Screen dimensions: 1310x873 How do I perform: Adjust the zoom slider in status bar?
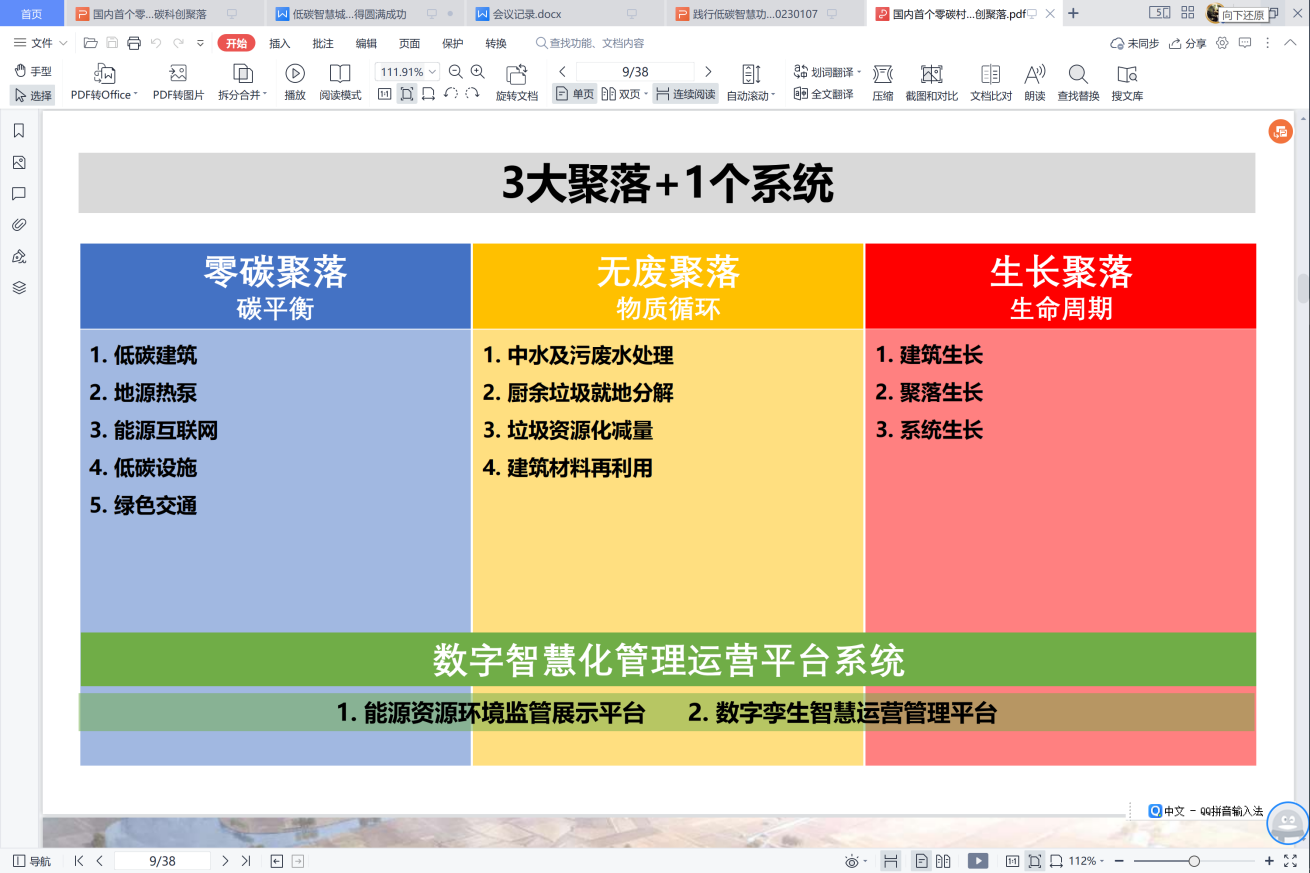point(1194,861)
